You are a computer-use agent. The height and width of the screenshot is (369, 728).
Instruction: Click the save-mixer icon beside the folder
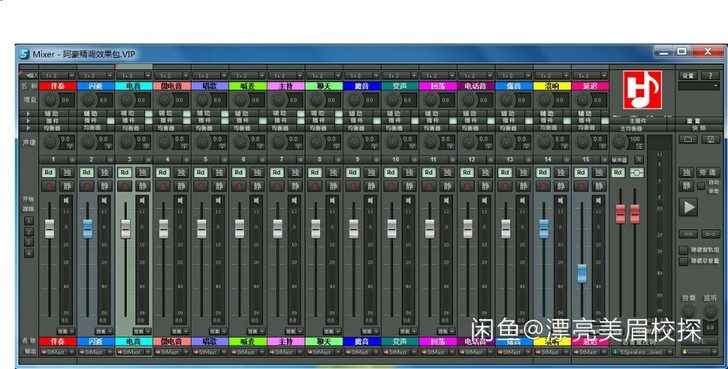tap(710, 139)
